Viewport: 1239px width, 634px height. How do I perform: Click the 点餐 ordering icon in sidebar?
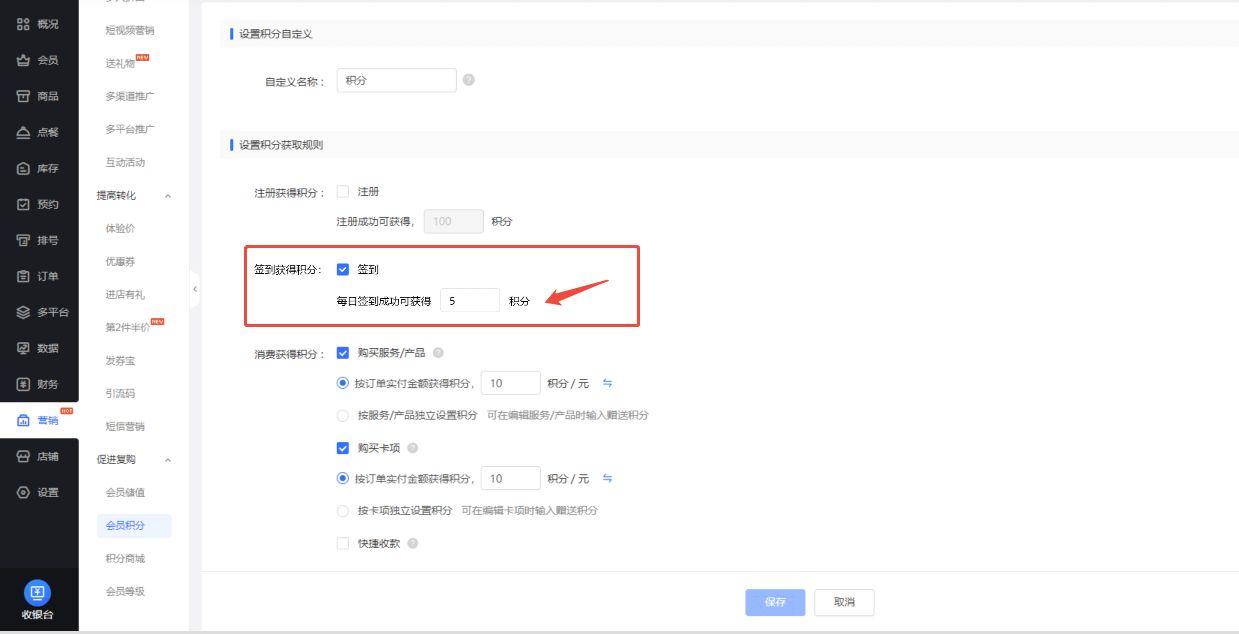[x=37, y=131]
